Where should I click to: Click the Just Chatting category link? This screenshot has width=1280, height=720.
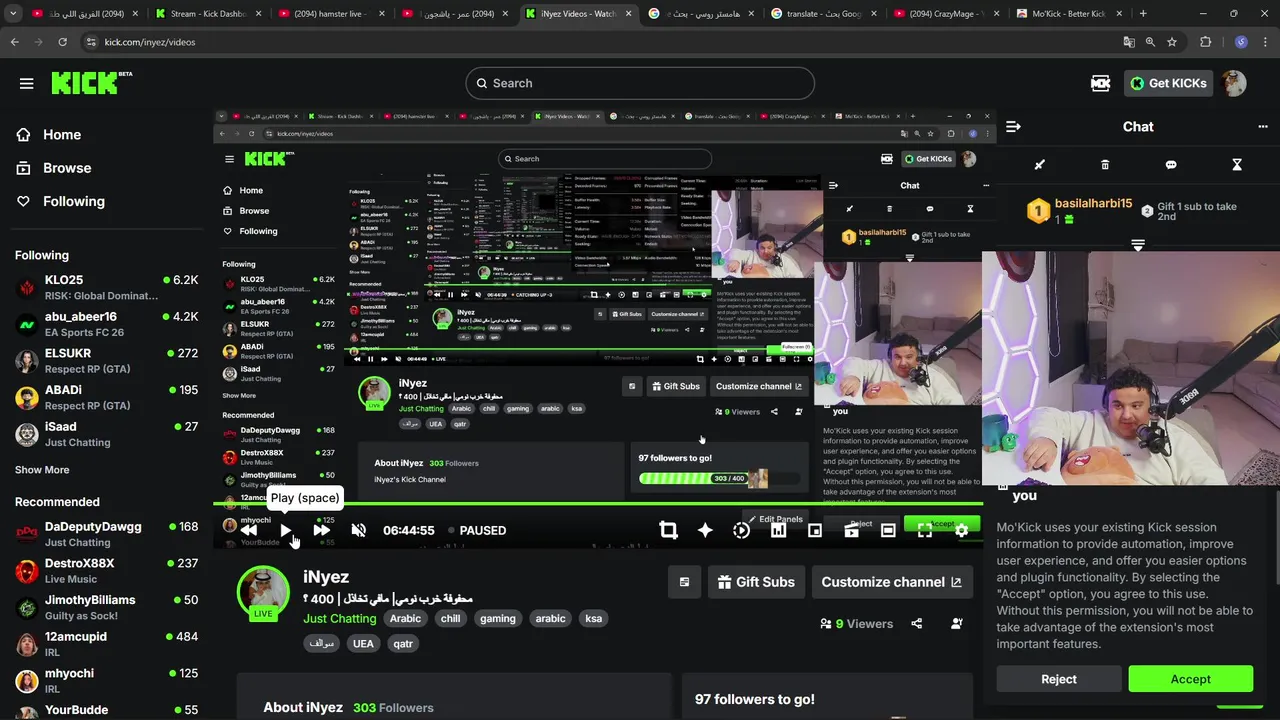tap(339, 618)
